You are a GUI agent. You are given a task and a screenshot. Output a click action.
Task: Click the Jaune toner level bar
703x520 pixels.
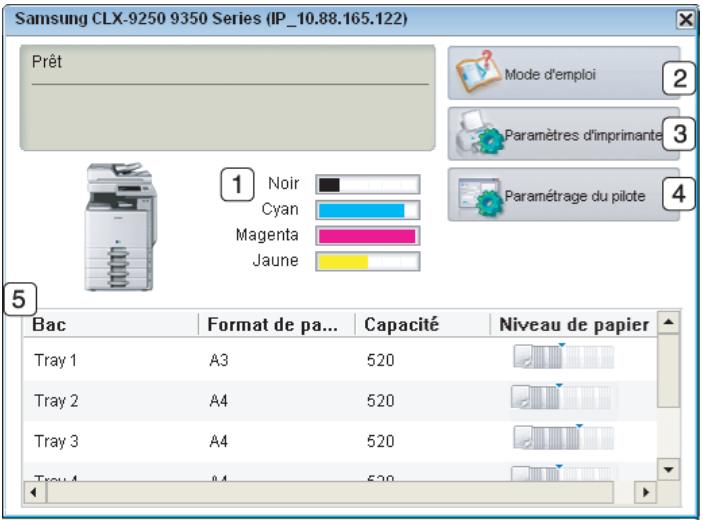pos(368,261)
